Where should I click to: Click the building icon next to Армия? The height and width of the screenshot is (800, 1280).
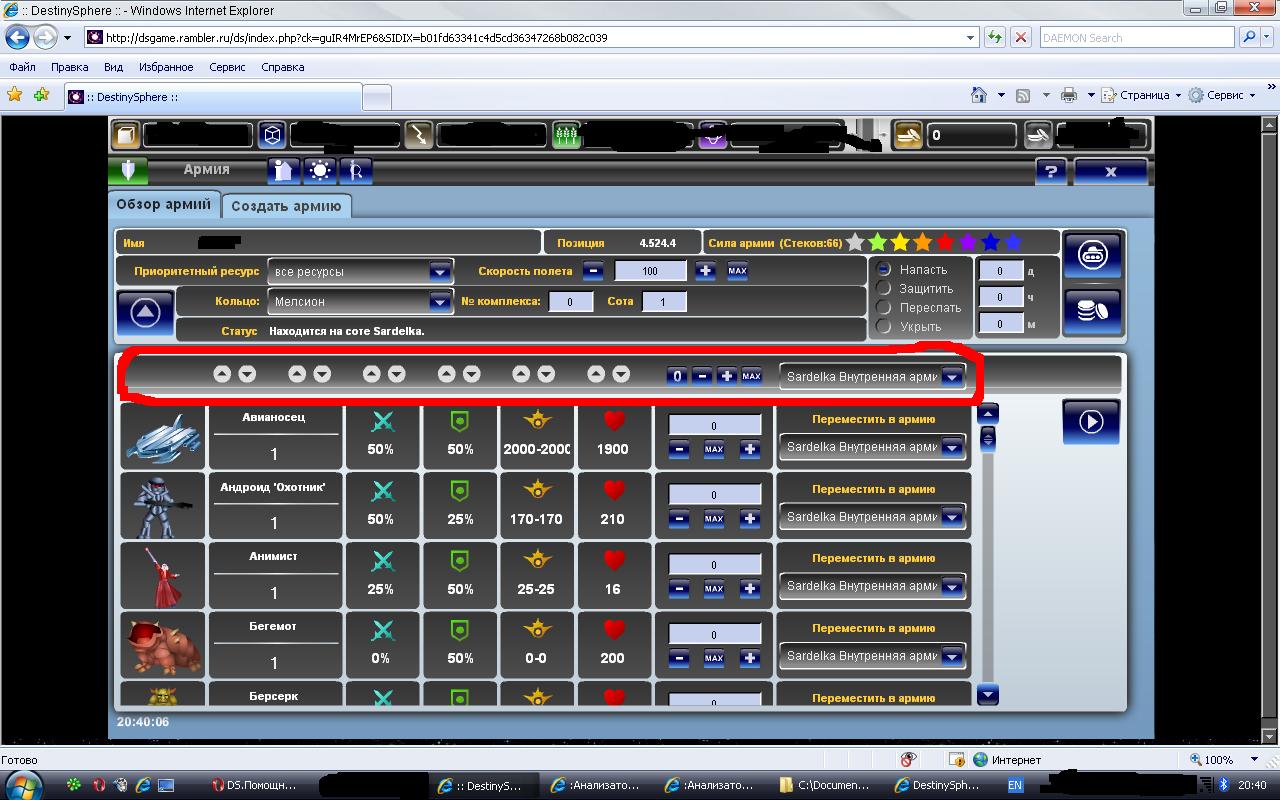[283, 171]
